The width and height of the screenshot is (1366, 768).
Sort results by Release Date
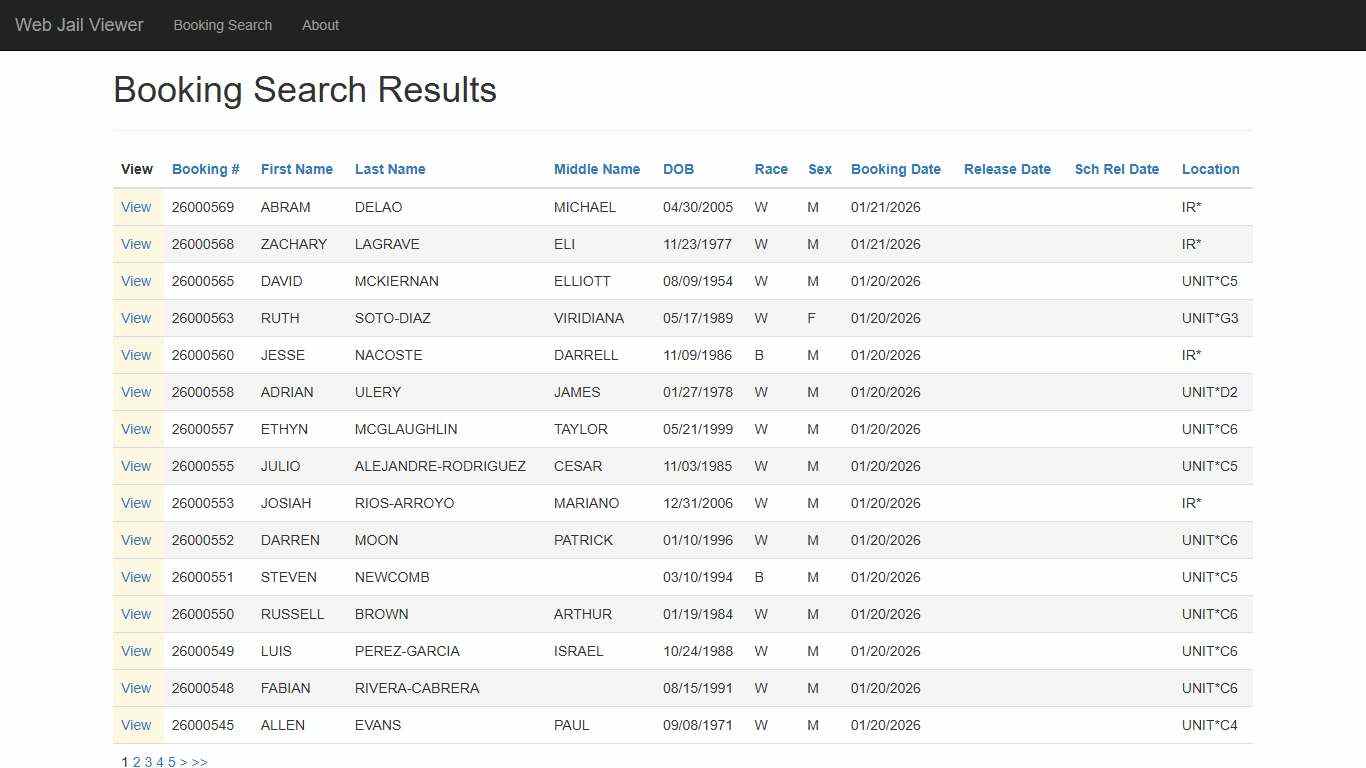[1007, 169]
